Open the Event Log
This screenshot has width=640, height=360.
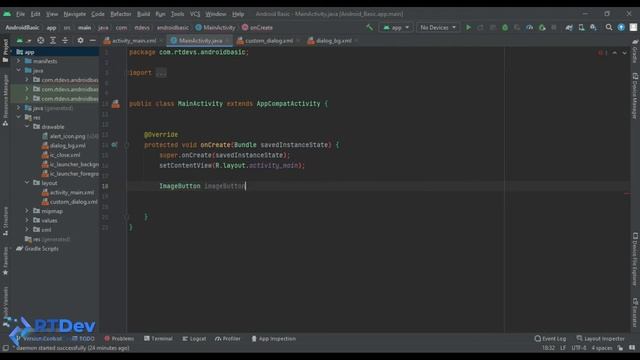[x=550, y=339]
